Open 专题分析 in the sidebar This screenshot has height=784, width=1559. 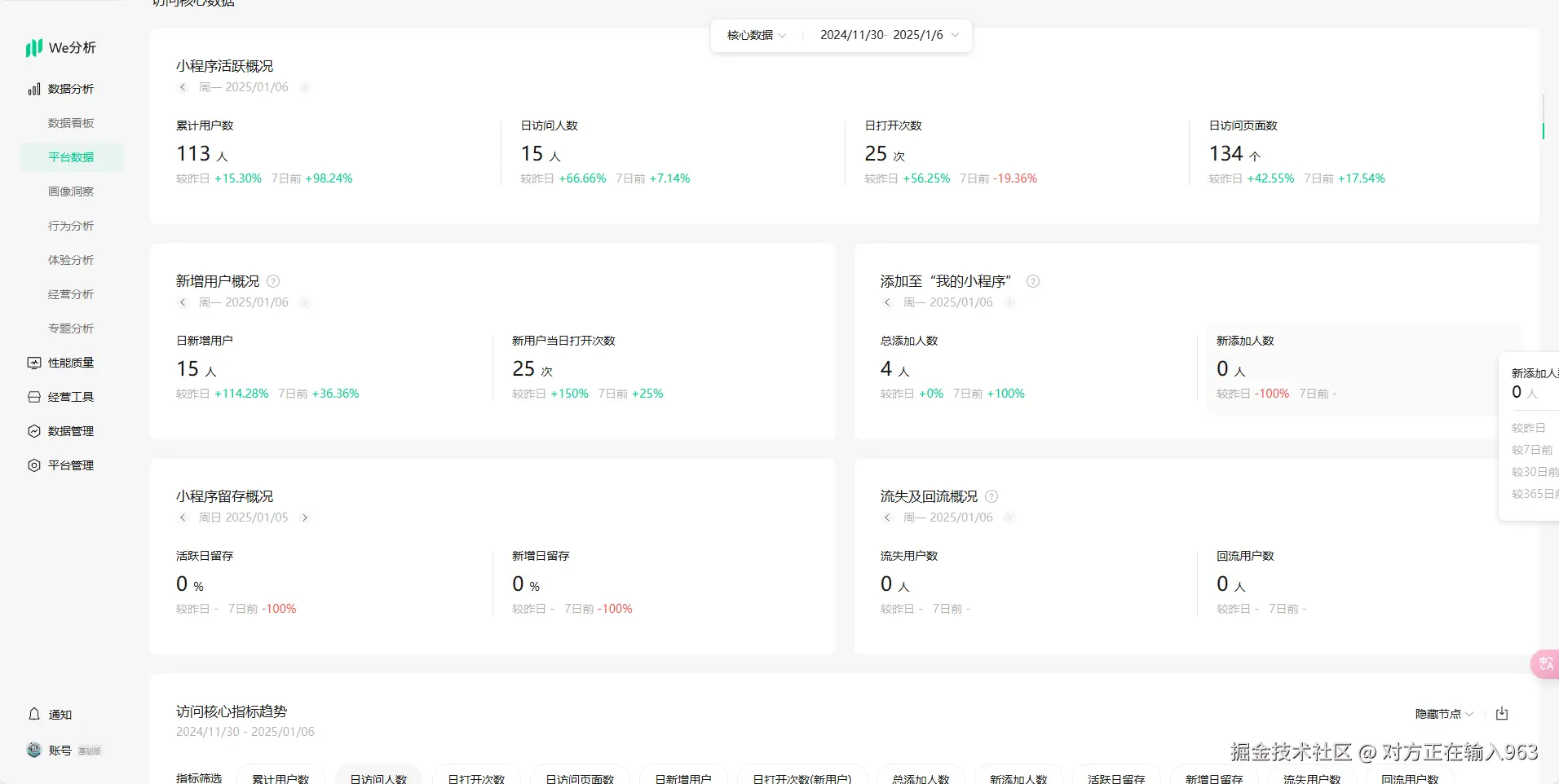tap(72, 328)
